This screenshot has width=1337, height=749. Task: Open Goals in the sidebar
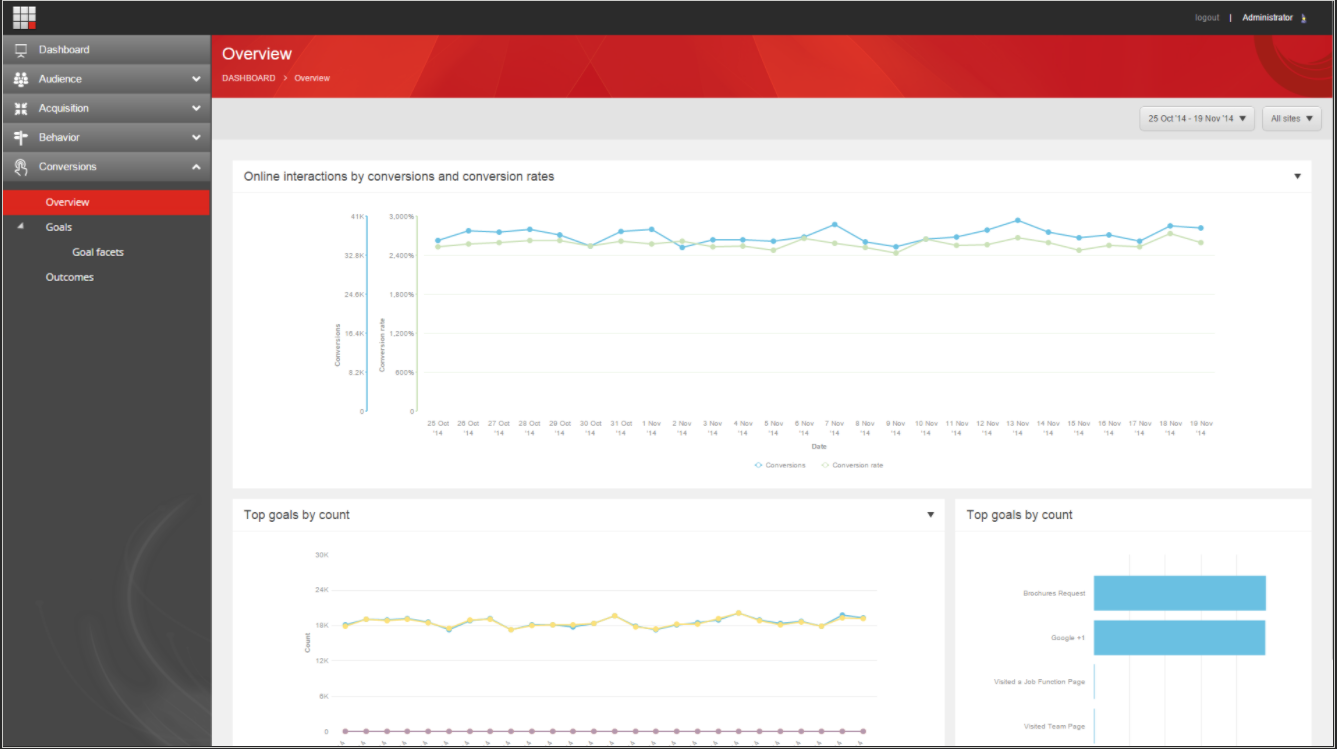pyautogui.click(x=59, y=227)
